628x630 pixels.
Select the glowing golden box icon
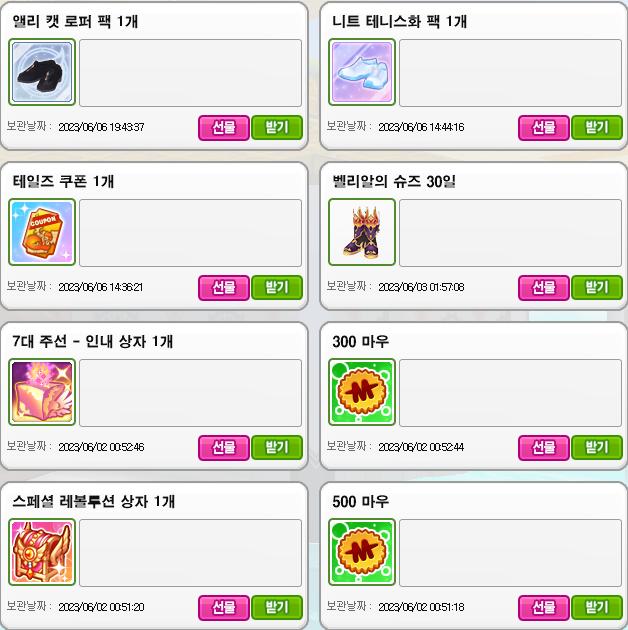coord(42,392)
